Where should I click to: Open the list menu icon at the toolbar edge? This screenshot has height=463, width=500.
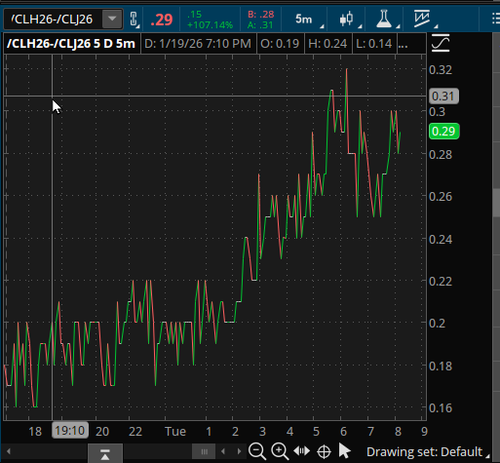pos(495,19)
